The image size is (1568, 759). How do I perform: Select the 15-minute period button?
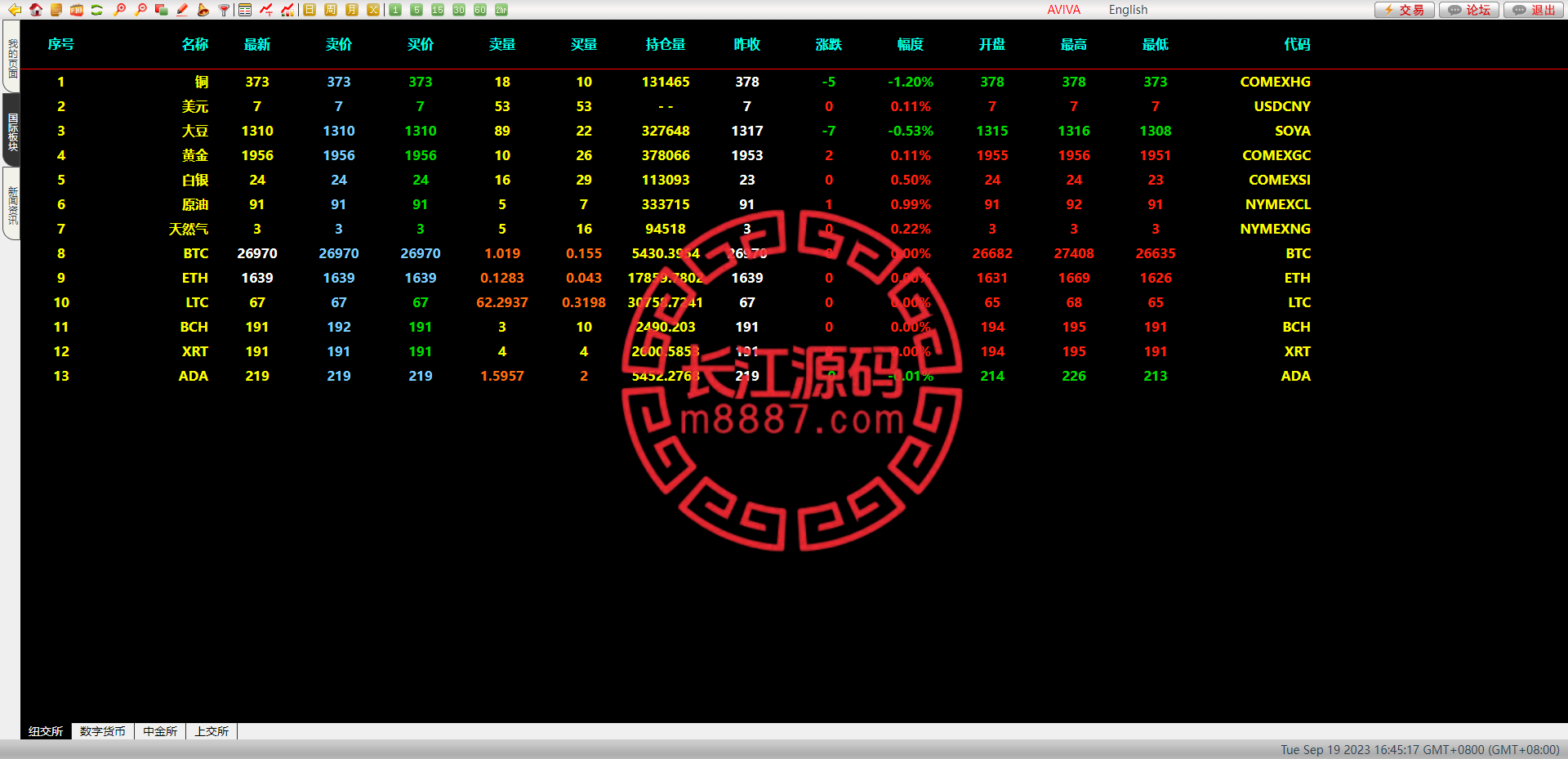point(438,10)
